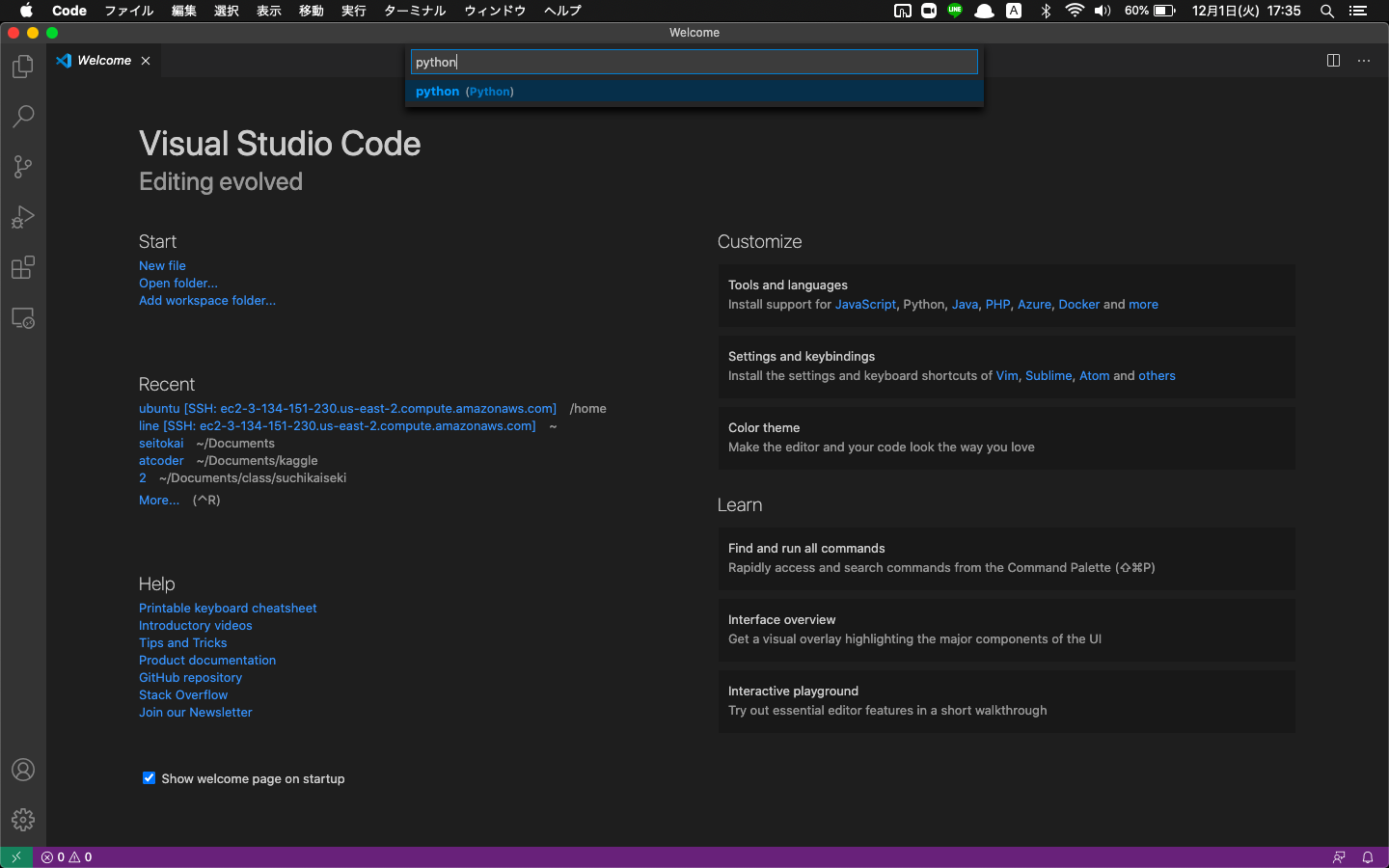Click Join our Newsletter link
Image resolution: width=1389 pixels, height=868 pixels.
[196, 713]
